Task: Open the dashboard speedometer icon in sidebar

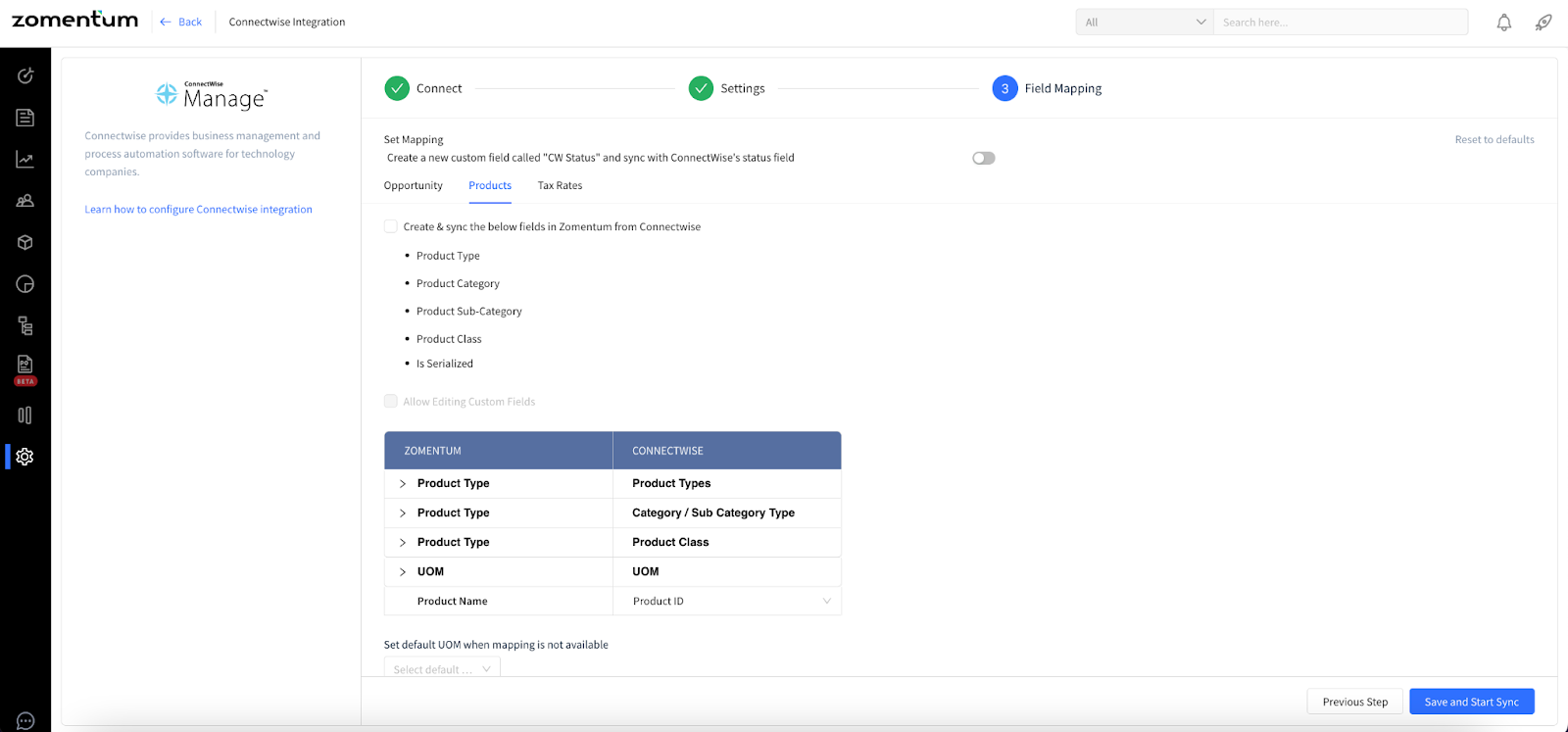Action: (25, 75)
